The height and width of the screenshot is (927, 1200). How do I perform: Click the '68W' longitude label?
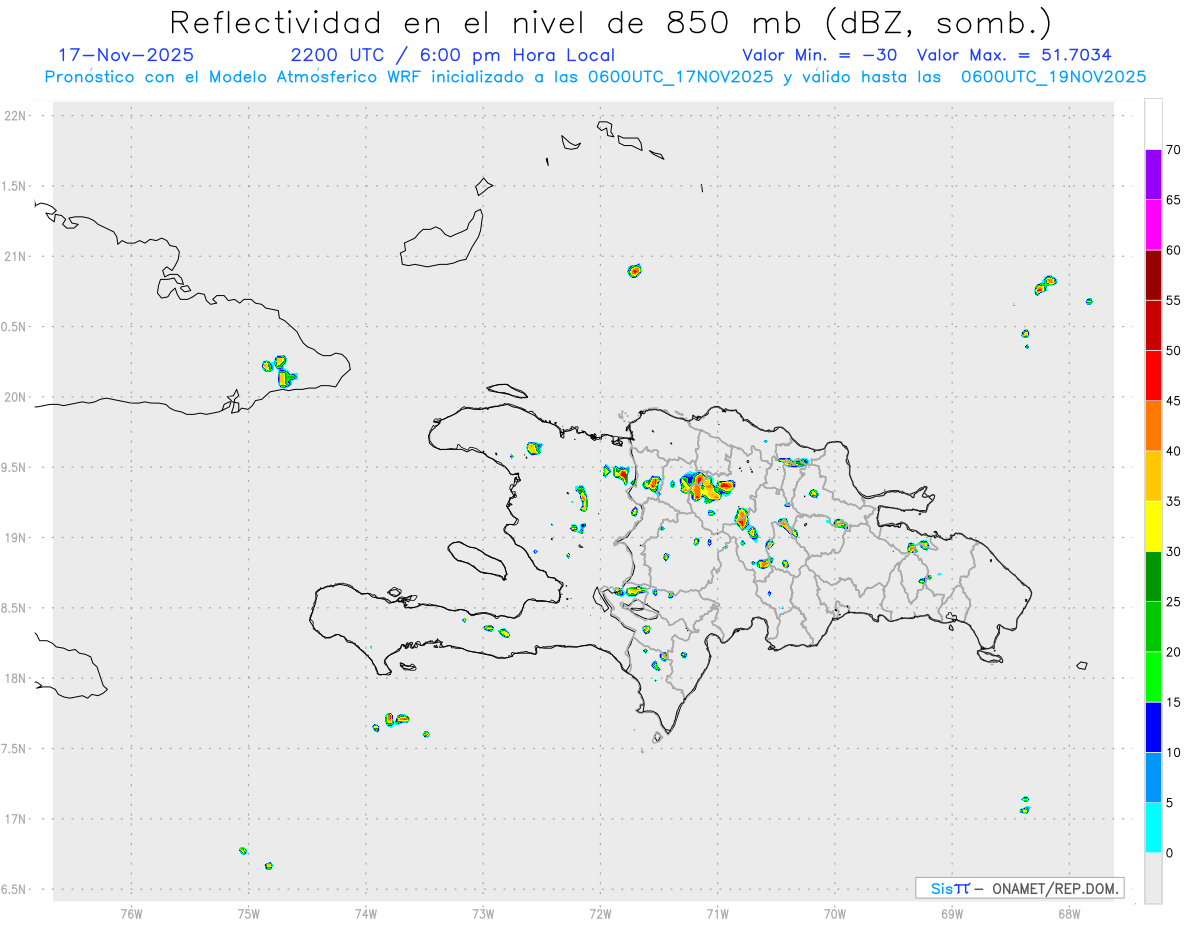point(1069,913)
